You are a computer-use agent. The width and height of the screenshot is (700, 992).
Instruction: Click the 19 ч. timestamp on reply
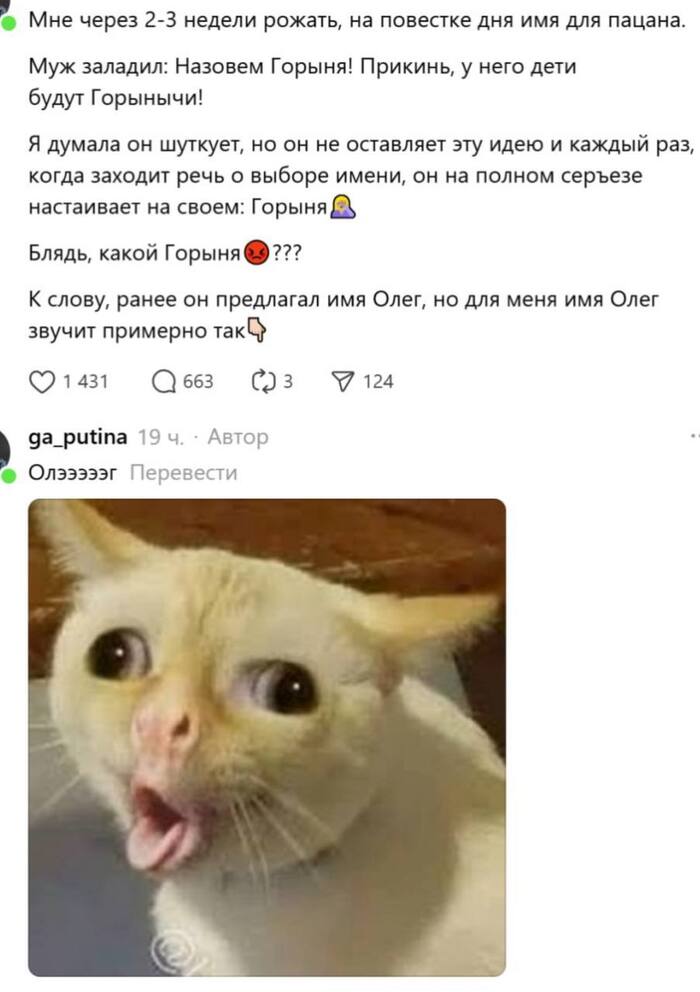pyautogui.click(x=161, y=437)
